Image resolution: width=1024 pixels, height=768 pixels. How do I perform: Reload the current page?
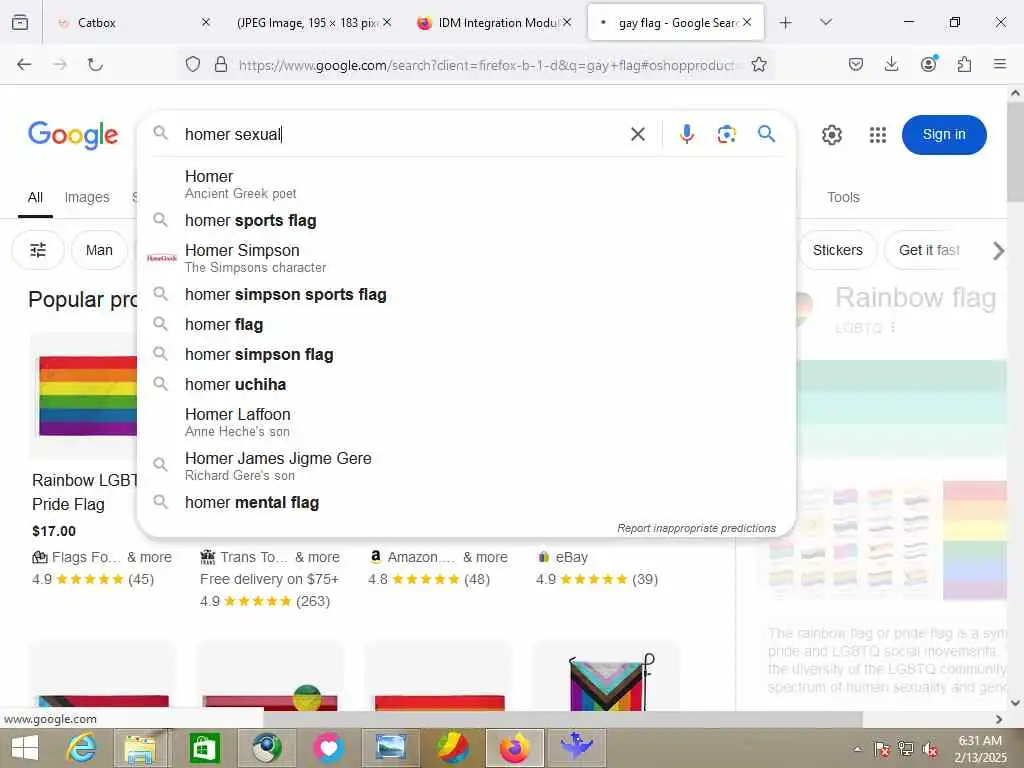95,64
